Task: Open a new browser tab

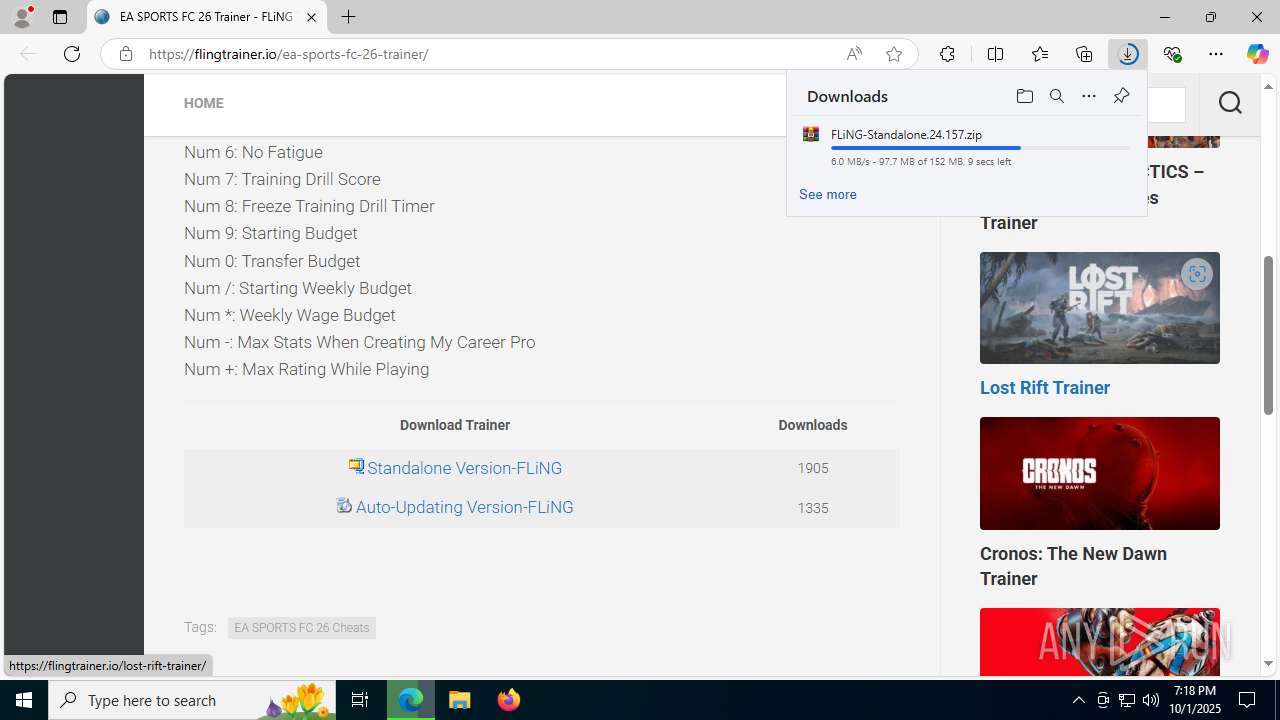Action: (348, 17)
